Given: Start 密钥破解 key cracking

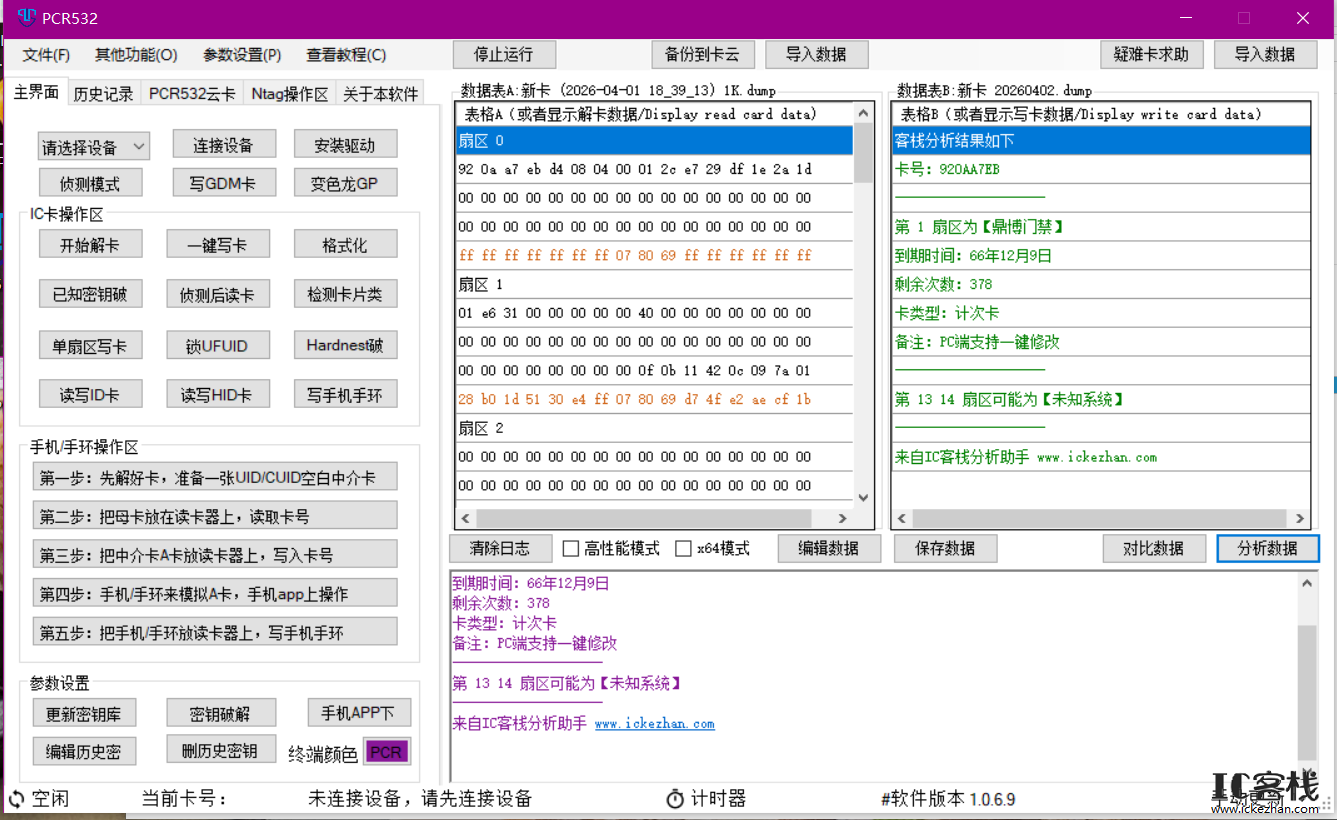Looking at the screenshot, I should pyautogui.click(x=221, y=713).
